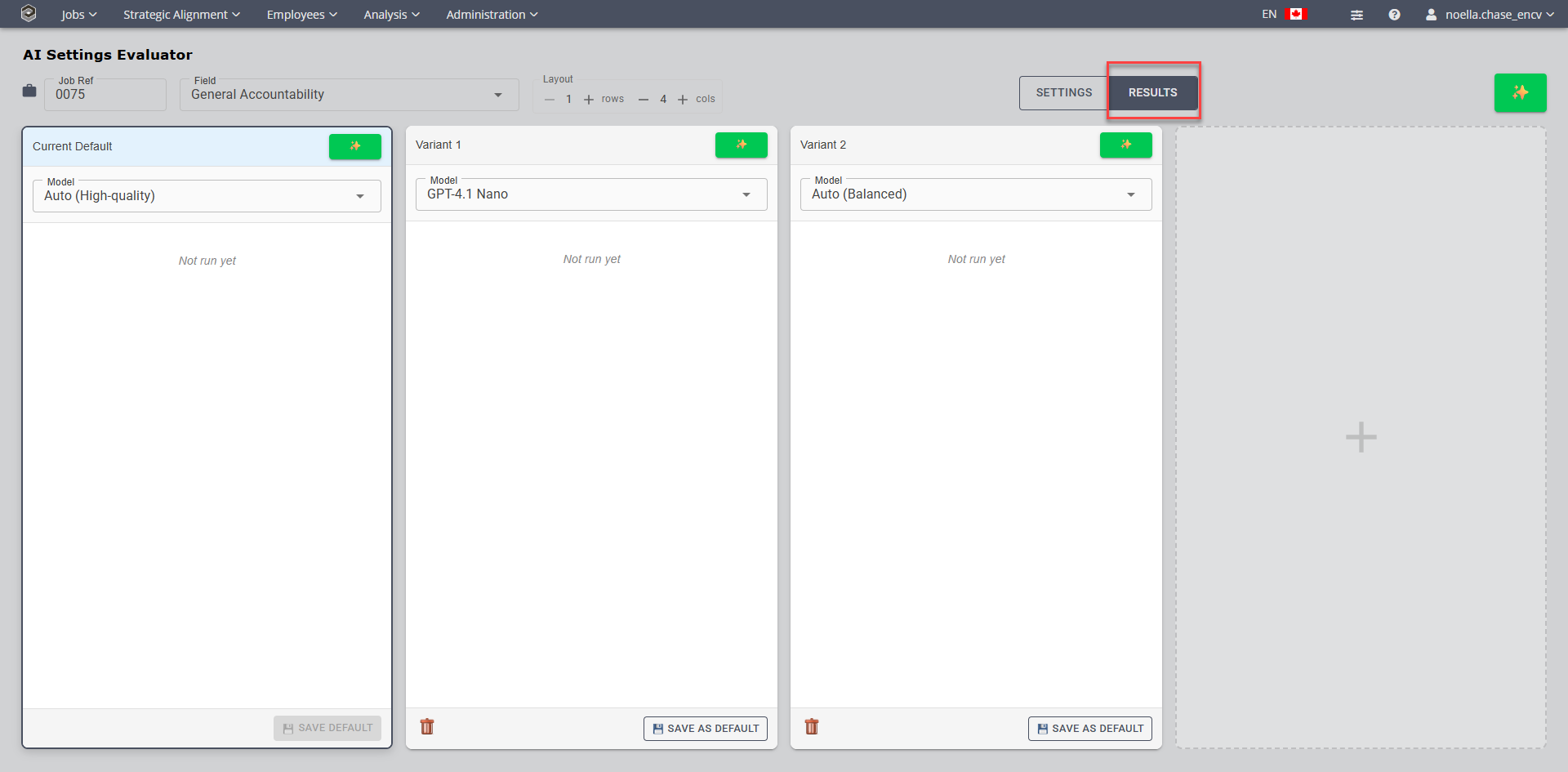The width and height of the screenshot is (1568, 772).
Task: Click the briefcase icon beside Job Ref
Action: pos(28,91)
